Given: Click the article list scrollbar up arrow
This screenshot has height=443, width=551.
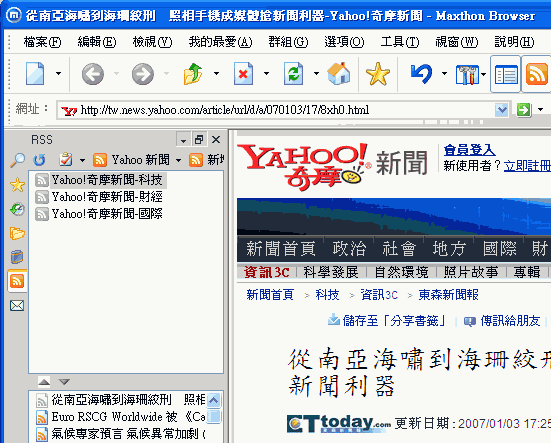Looking at the screenshot, I should click(x=214, y=400).
